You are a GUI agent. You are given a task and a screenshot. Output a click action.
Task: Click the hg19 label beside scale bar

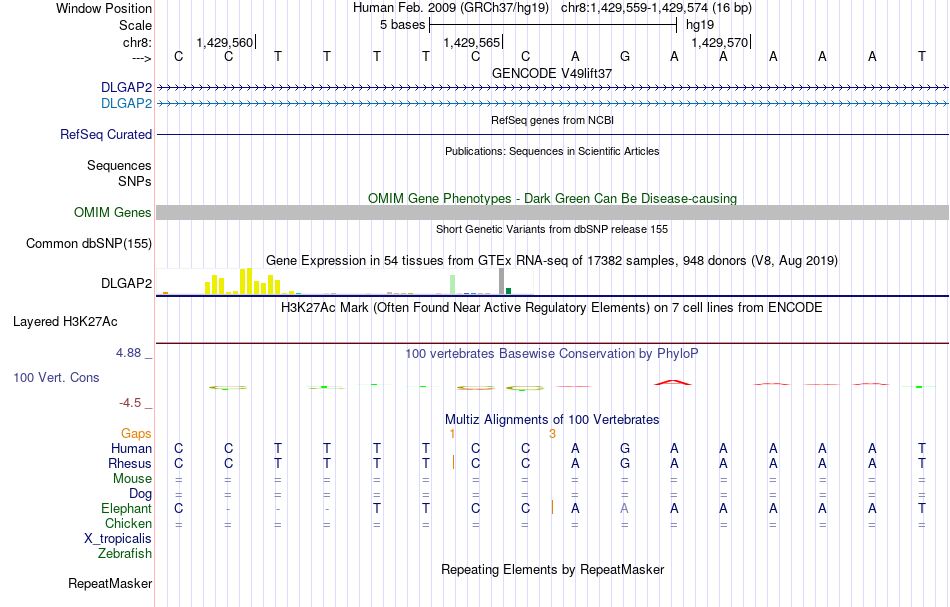(x=700, y=25)
